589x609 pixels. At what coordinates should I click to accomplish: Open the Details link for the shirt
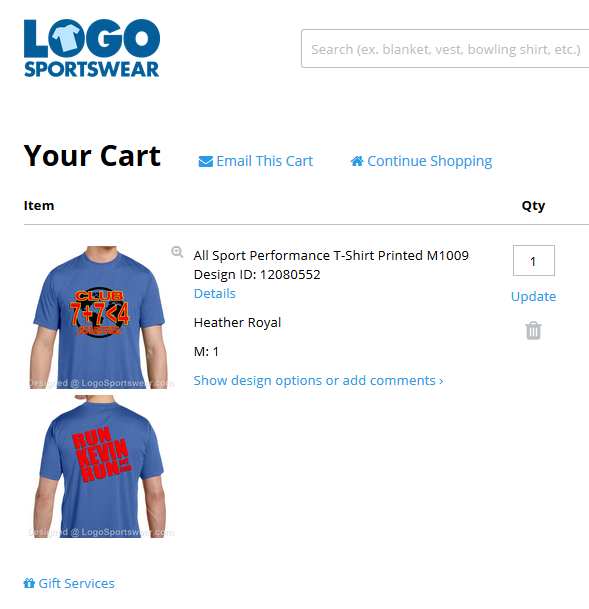[x=215, y=293]
